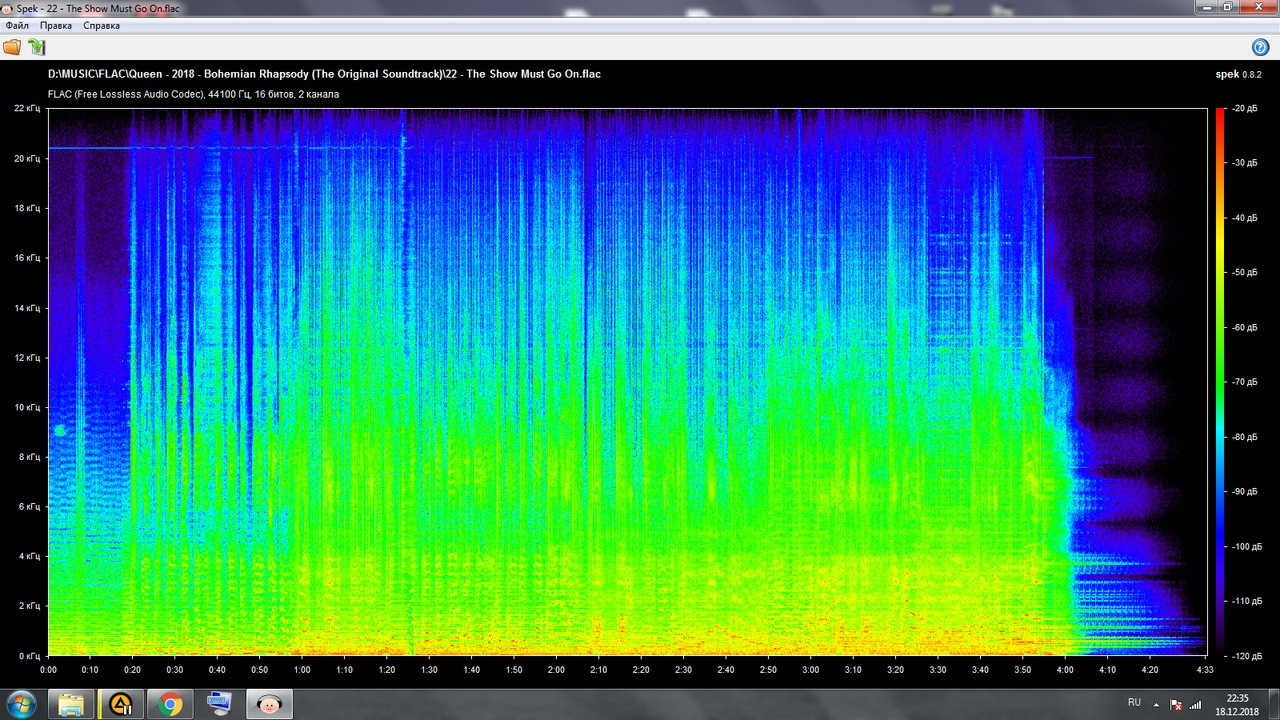Open the Файл menu

click(x=17, y=26)
